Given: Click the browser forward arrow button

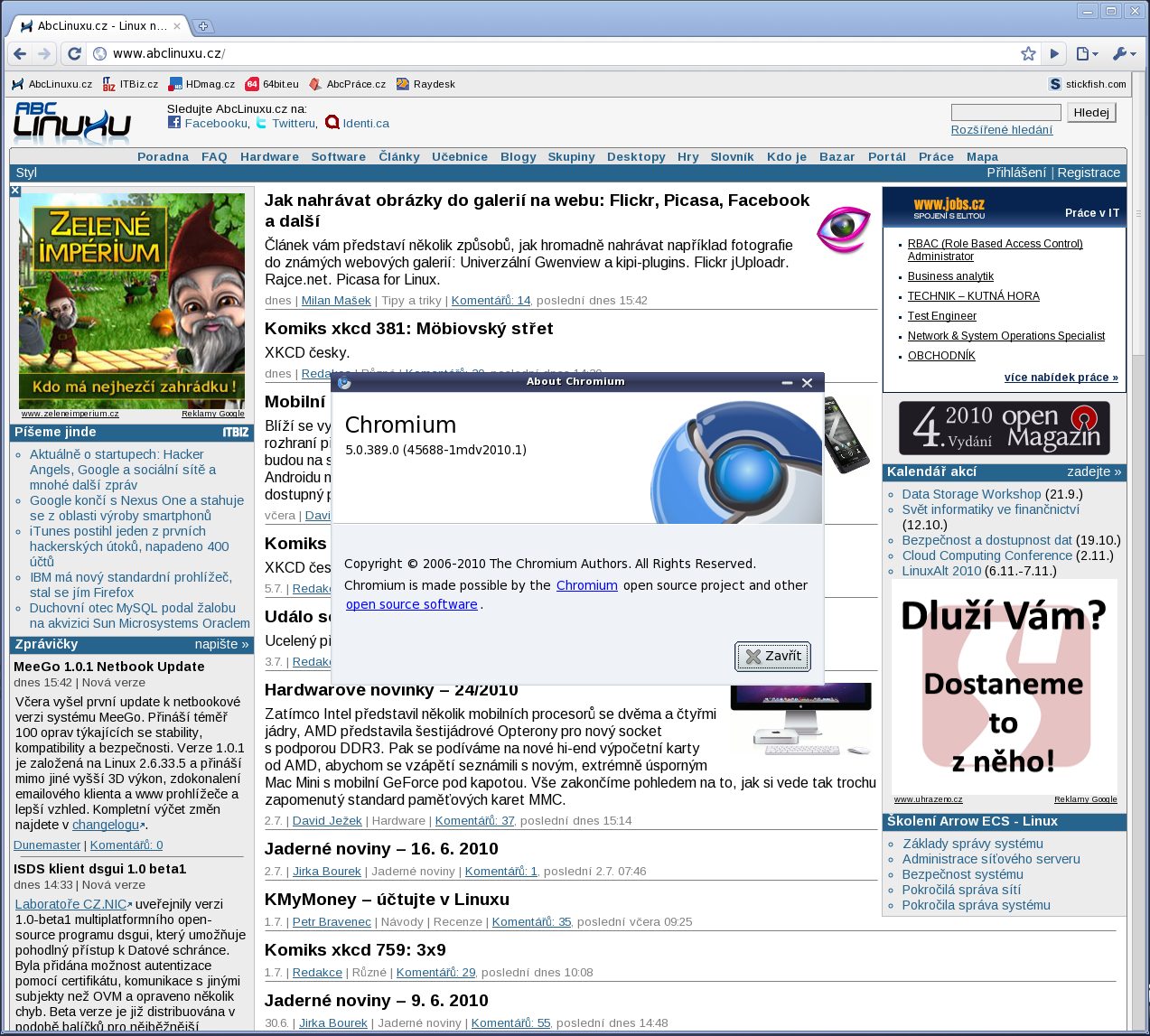Looking at the screenshot, I should tap(44, 53).
